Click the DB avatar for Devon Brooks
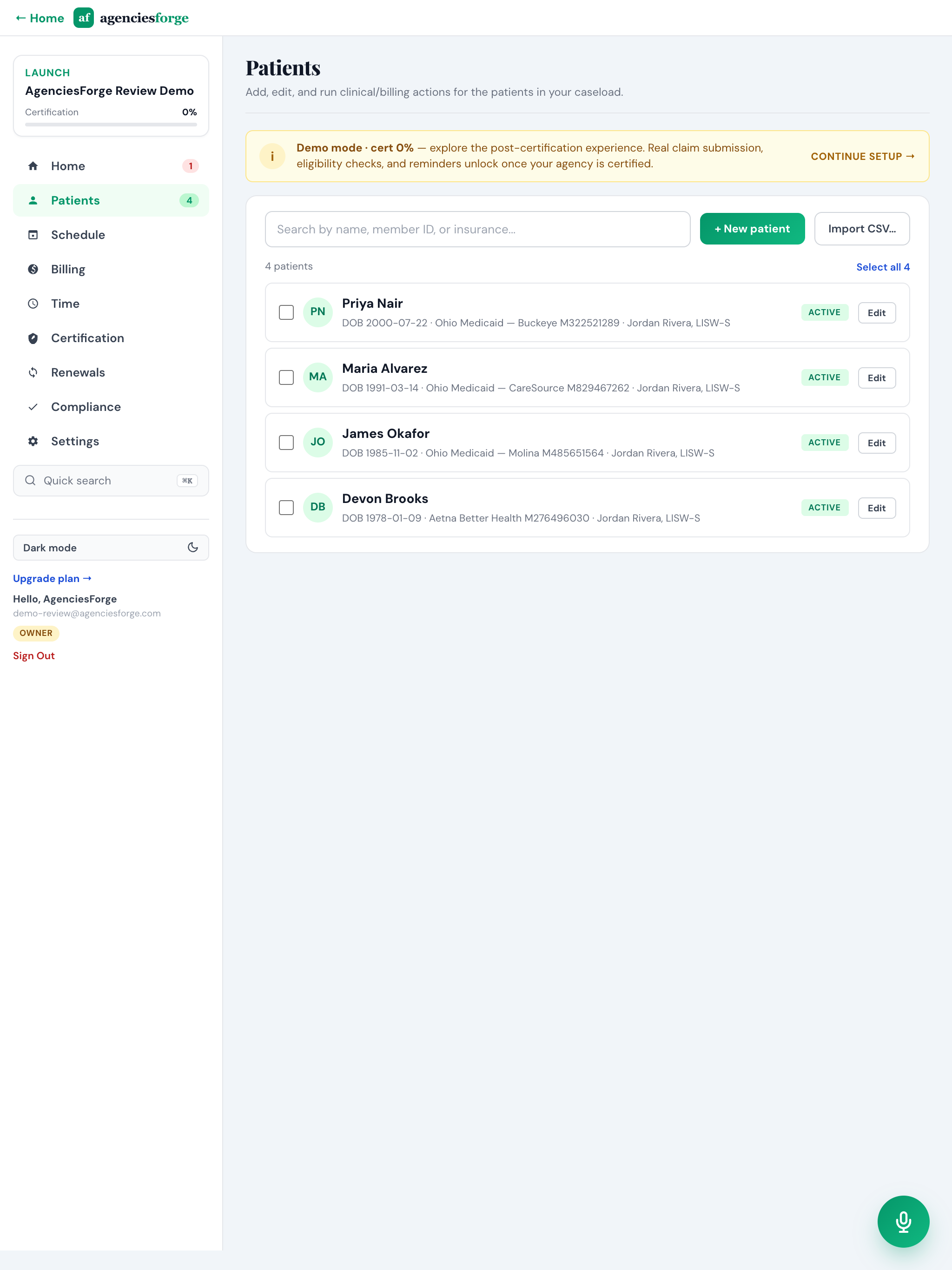This screenshot has height=1270, width=952. click(317, 507)
